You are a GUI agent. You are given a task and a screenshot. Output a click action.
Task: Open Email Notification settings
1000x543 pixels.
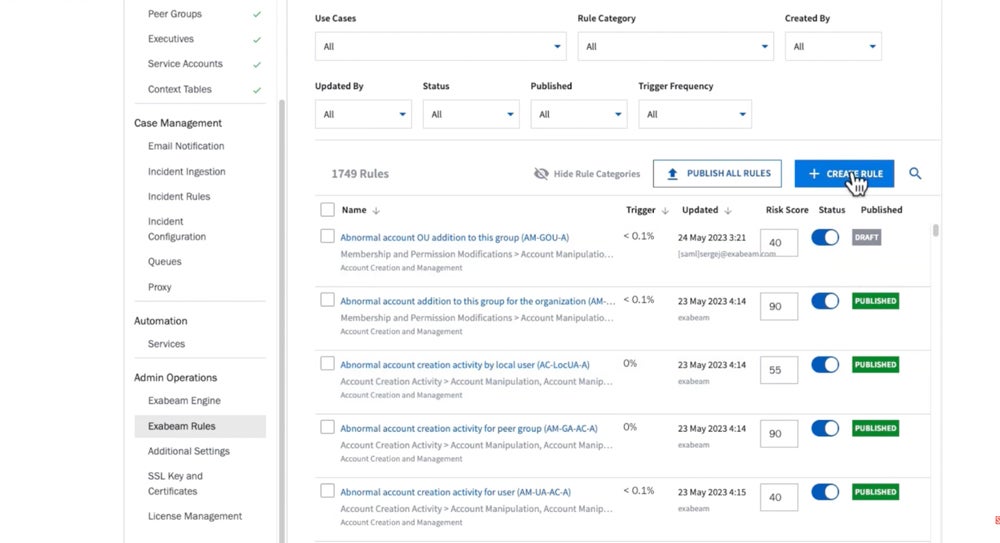tap(186, 146)
